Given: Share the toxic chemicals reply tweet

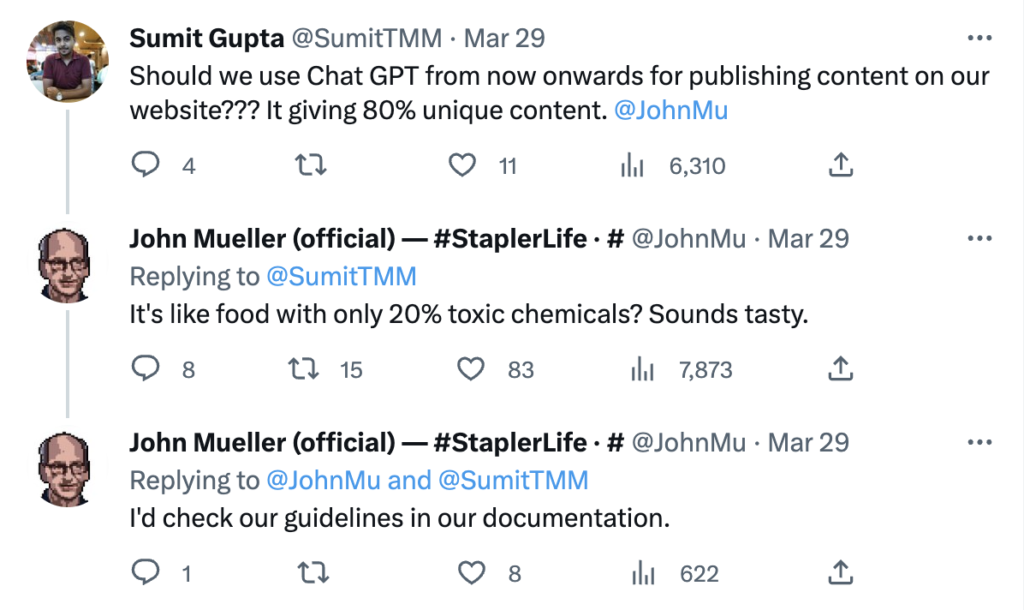Looking at the screenshot, I should (x=840, y=368).
